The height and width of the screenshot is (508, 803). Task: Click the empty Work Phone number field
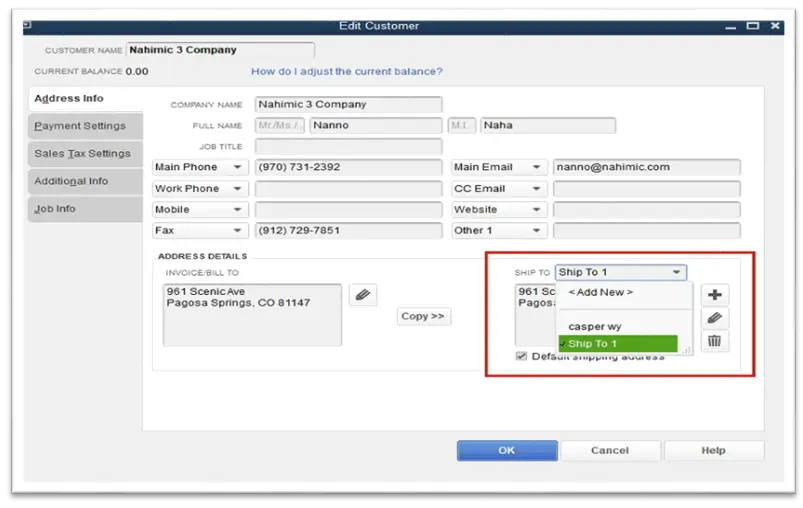click(x=348, y=188)
